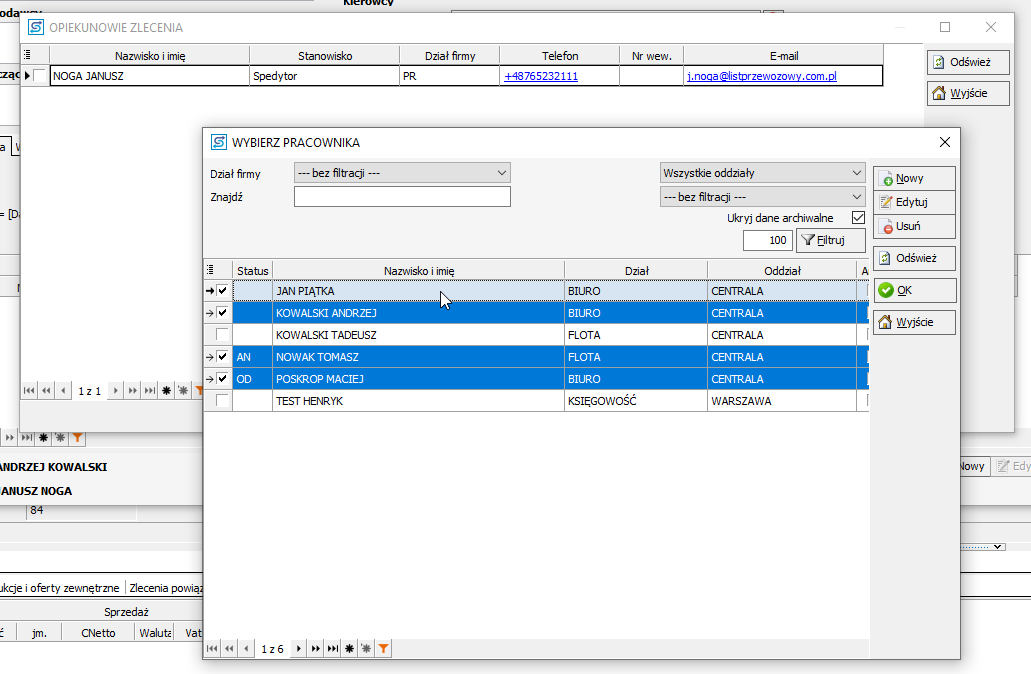Sort by the Oddział column header
The image size is (1031, 674).
tap(782, 270)
